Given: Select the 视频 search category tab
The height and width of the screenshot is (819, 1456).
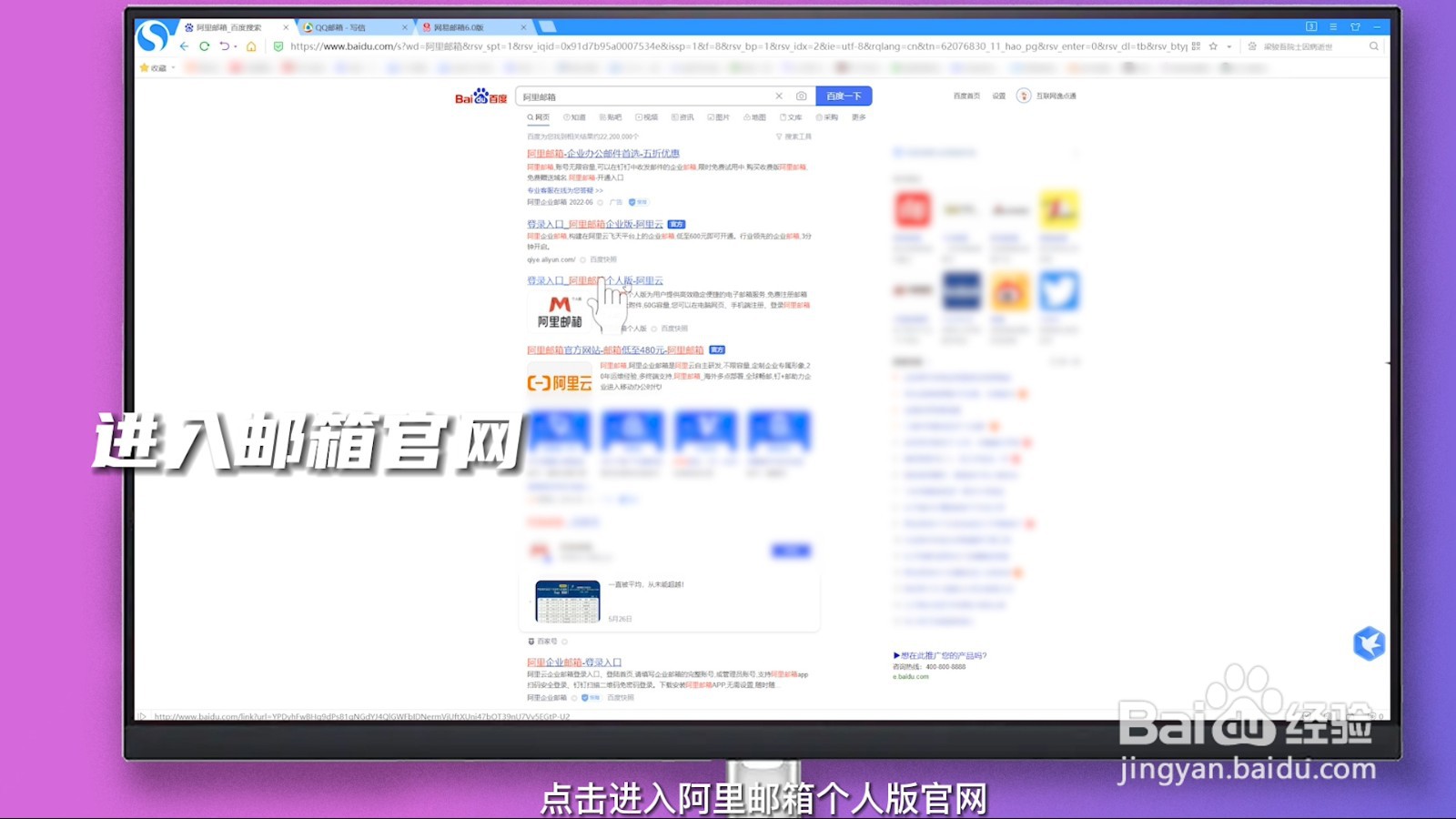Looking at the screenshot, I should (647, 117).
